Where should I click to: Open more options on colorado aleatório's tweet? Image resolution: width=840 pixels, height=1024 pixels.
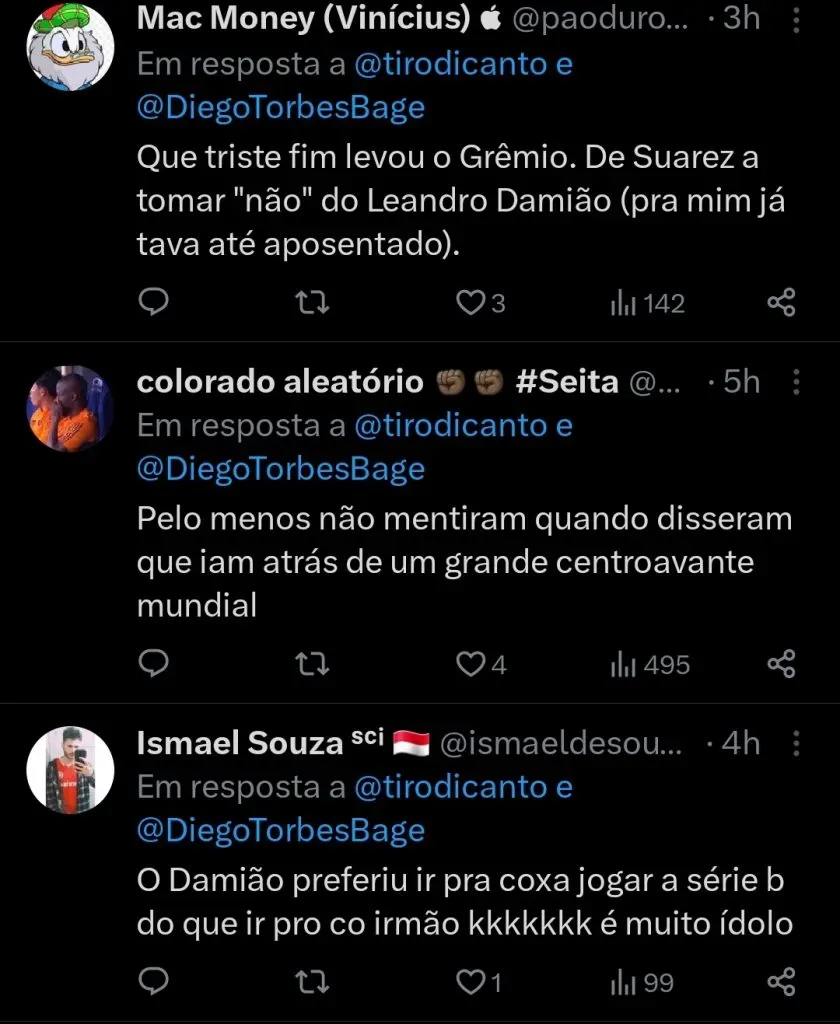[x=796, y=381]
